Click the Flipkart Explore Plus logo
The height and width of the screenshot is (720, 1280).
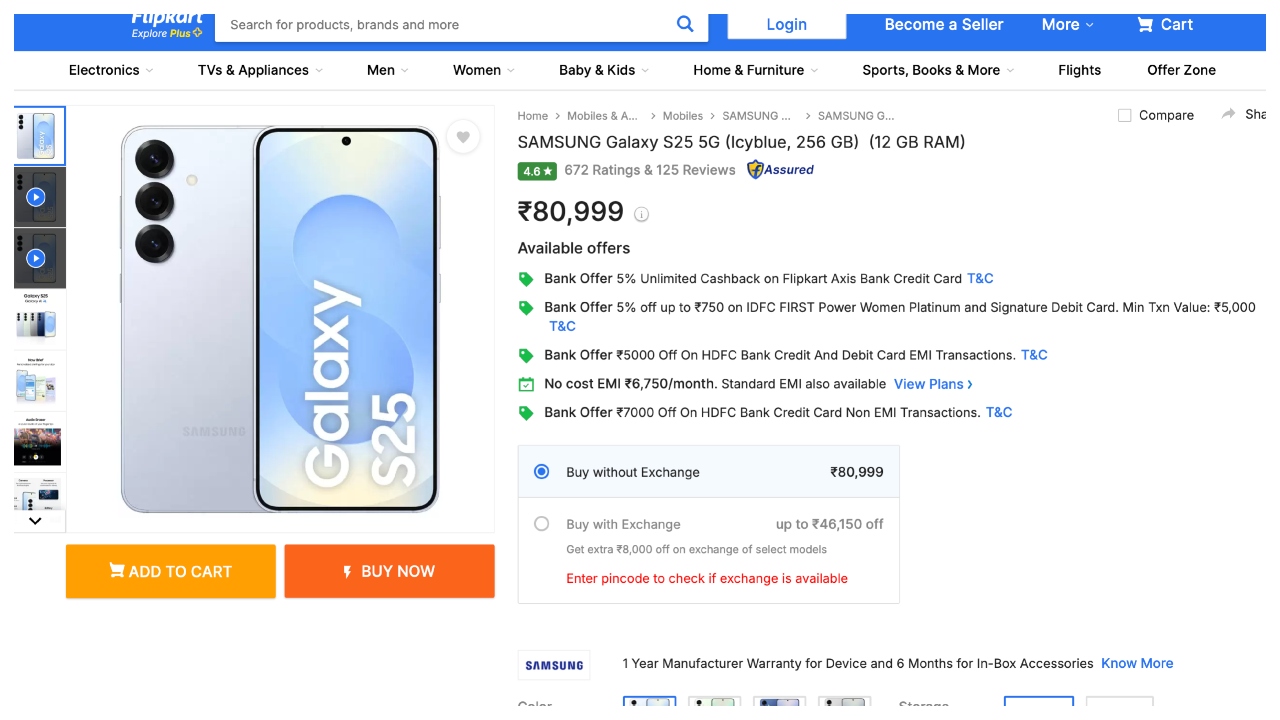167,25
